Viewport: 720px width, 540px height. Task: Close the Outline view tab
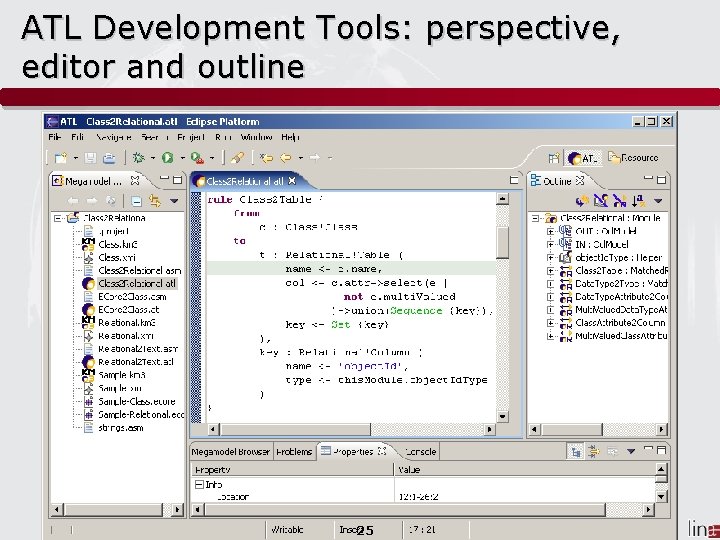[x=580, y=181]
